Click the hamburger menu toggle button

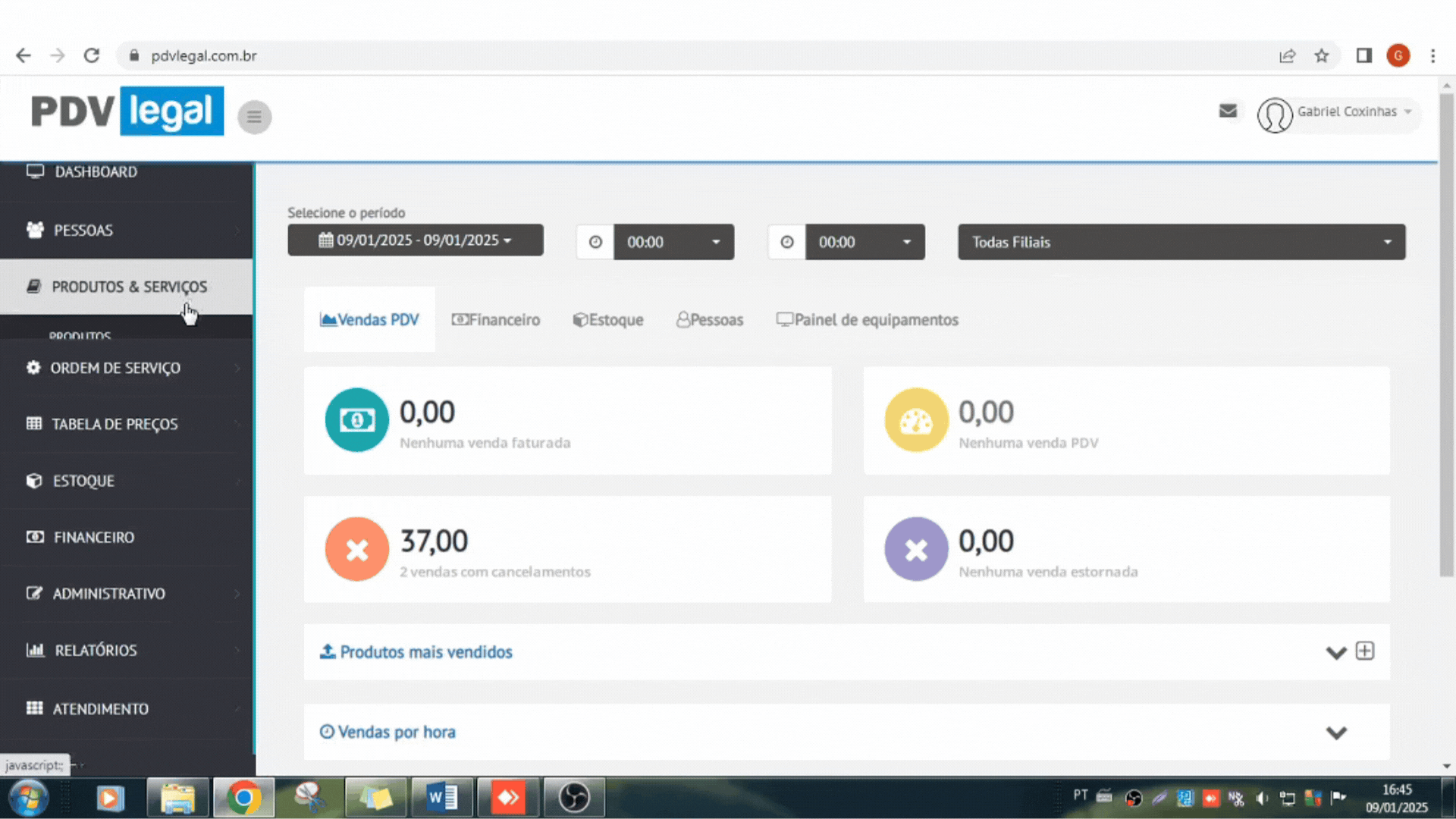(254, 117)
